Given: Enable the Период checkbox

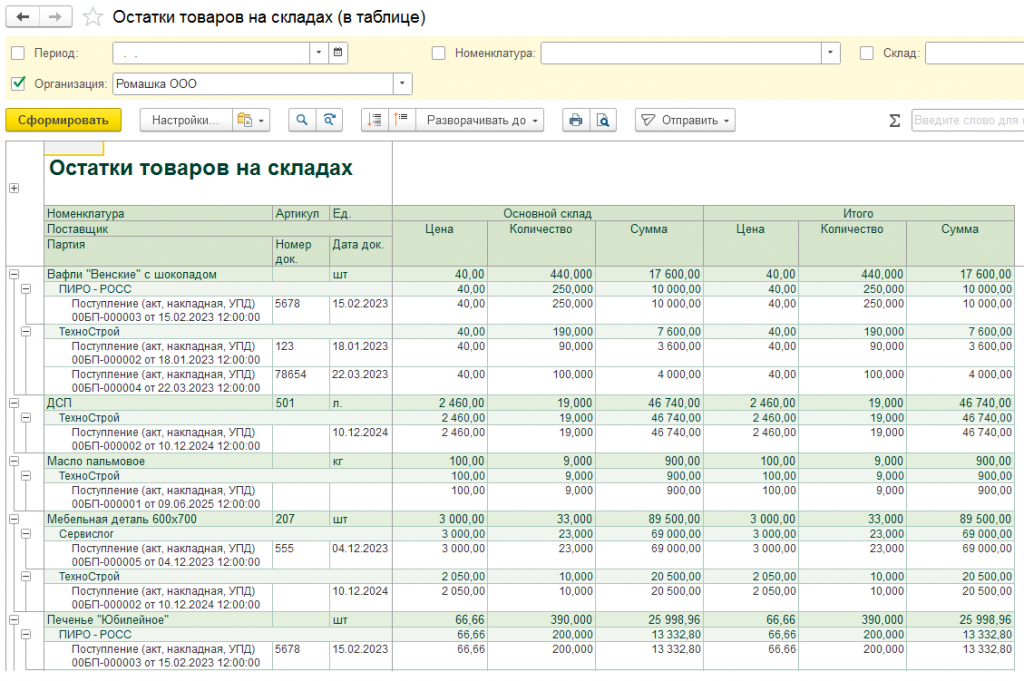Looking at the screenshot, I should [x=18, y=53].
